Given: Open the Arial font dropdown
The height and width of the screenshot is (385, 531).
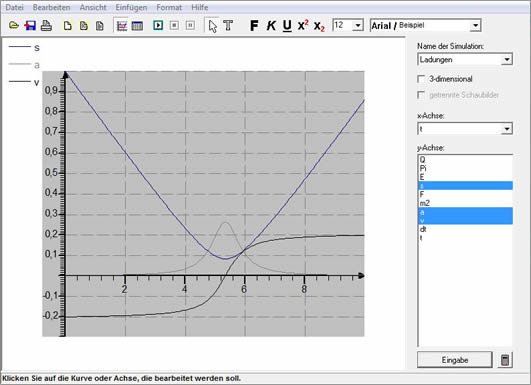Looking at the screenshot, I should 475,25.
